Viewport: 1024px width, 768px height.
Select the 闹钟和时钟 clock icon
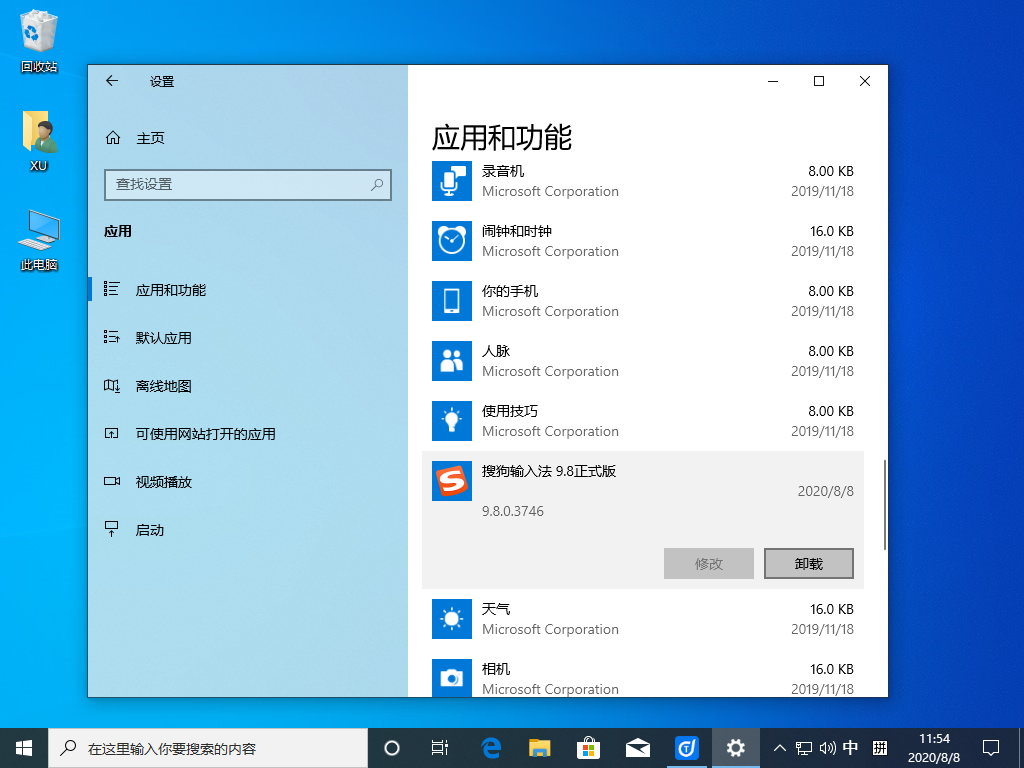[x=451, y=241]
